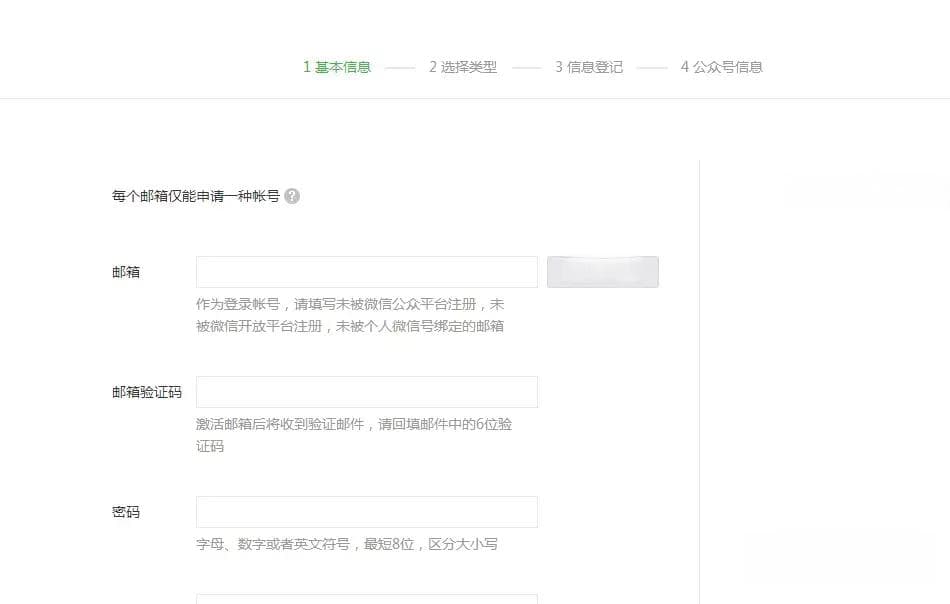The width and height of the screenshot is (950, 604).
Task: Click the 每个邮箱仅能申请一种帐号 text
Action: 196,196
